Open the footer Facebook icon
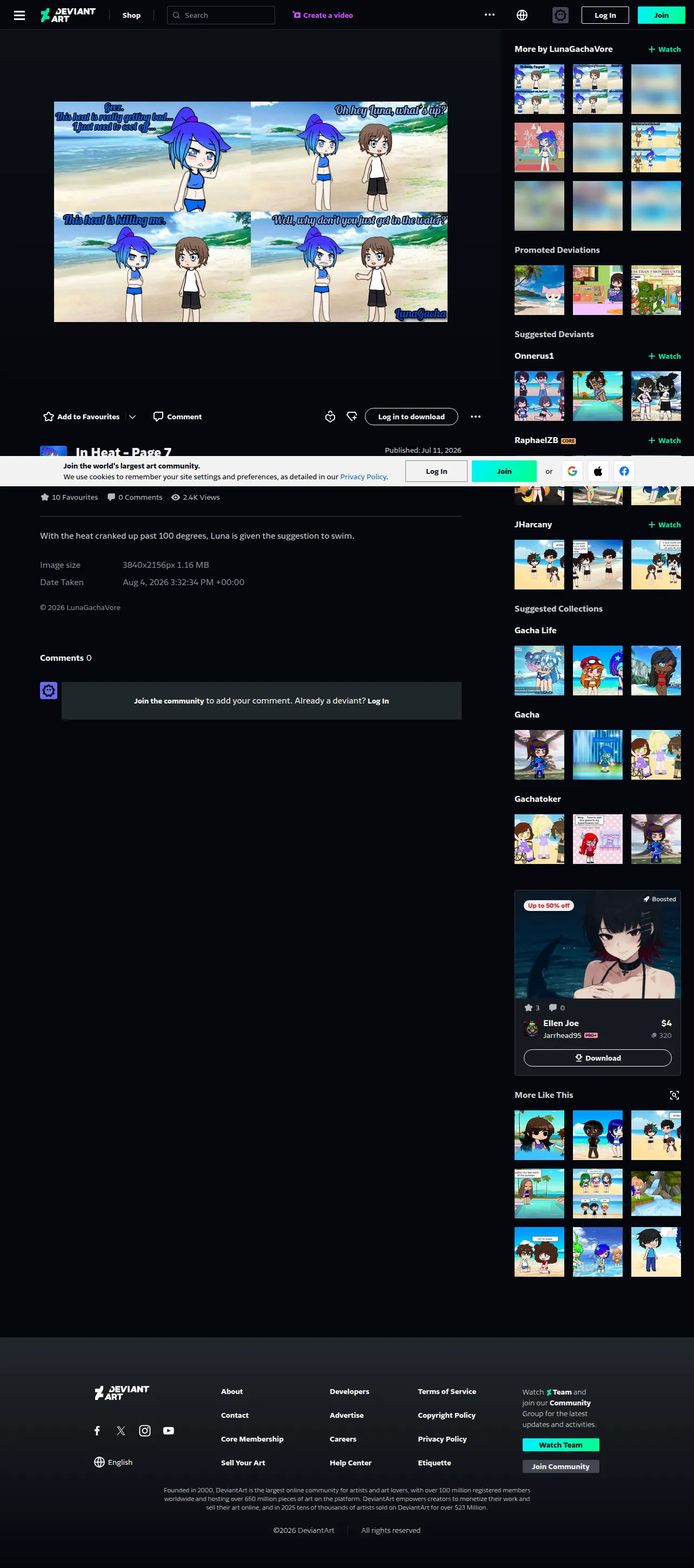Image resolution: width=694 pixels, height=1568 pixels. (97, 1430)
